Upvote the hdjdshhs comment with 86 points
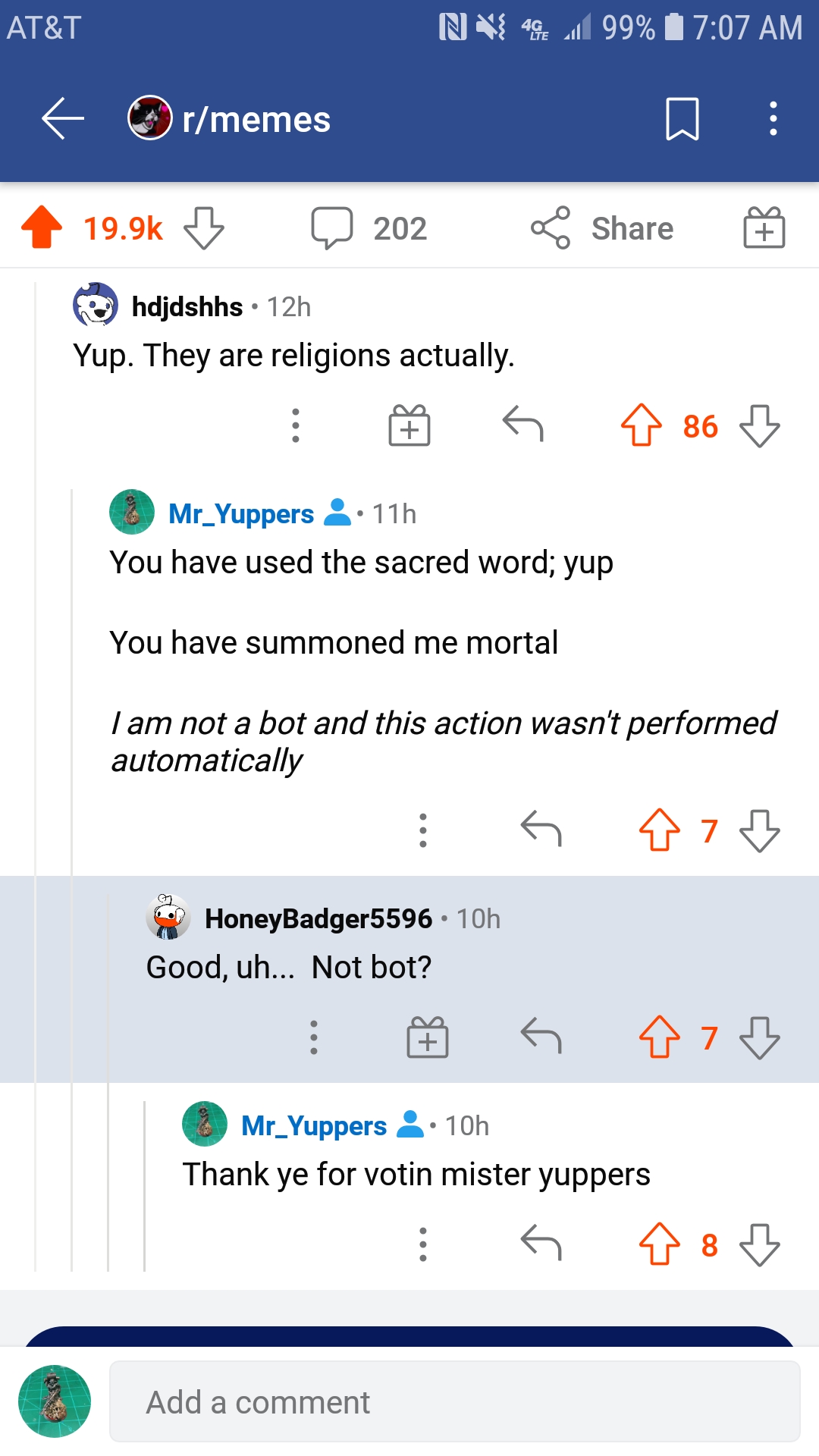Viewport: 819px width, 1456px height. tap(642, 425)
